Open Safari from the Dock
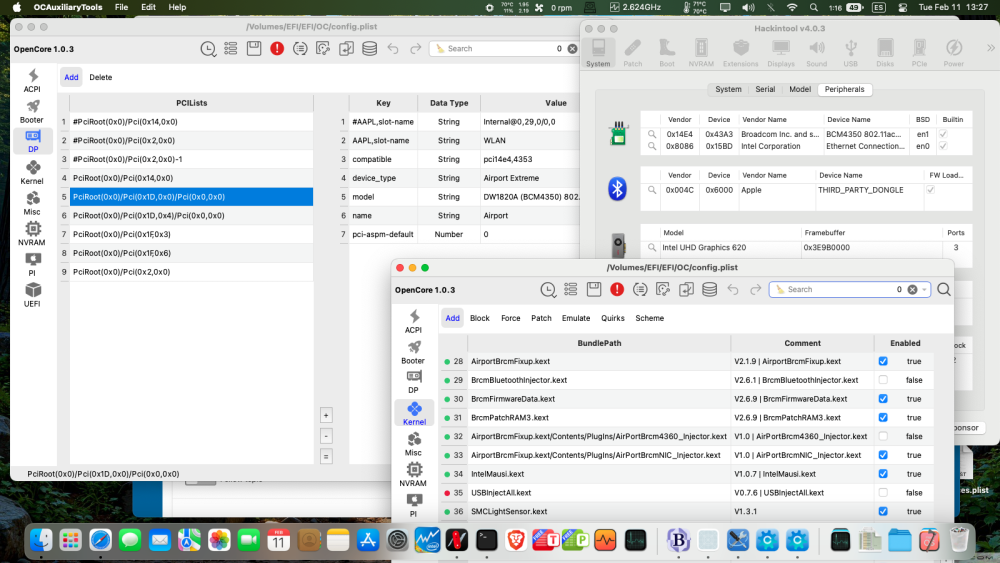Image resolution: width=1000 pixels, height=563 pixels. pos(100,540)
